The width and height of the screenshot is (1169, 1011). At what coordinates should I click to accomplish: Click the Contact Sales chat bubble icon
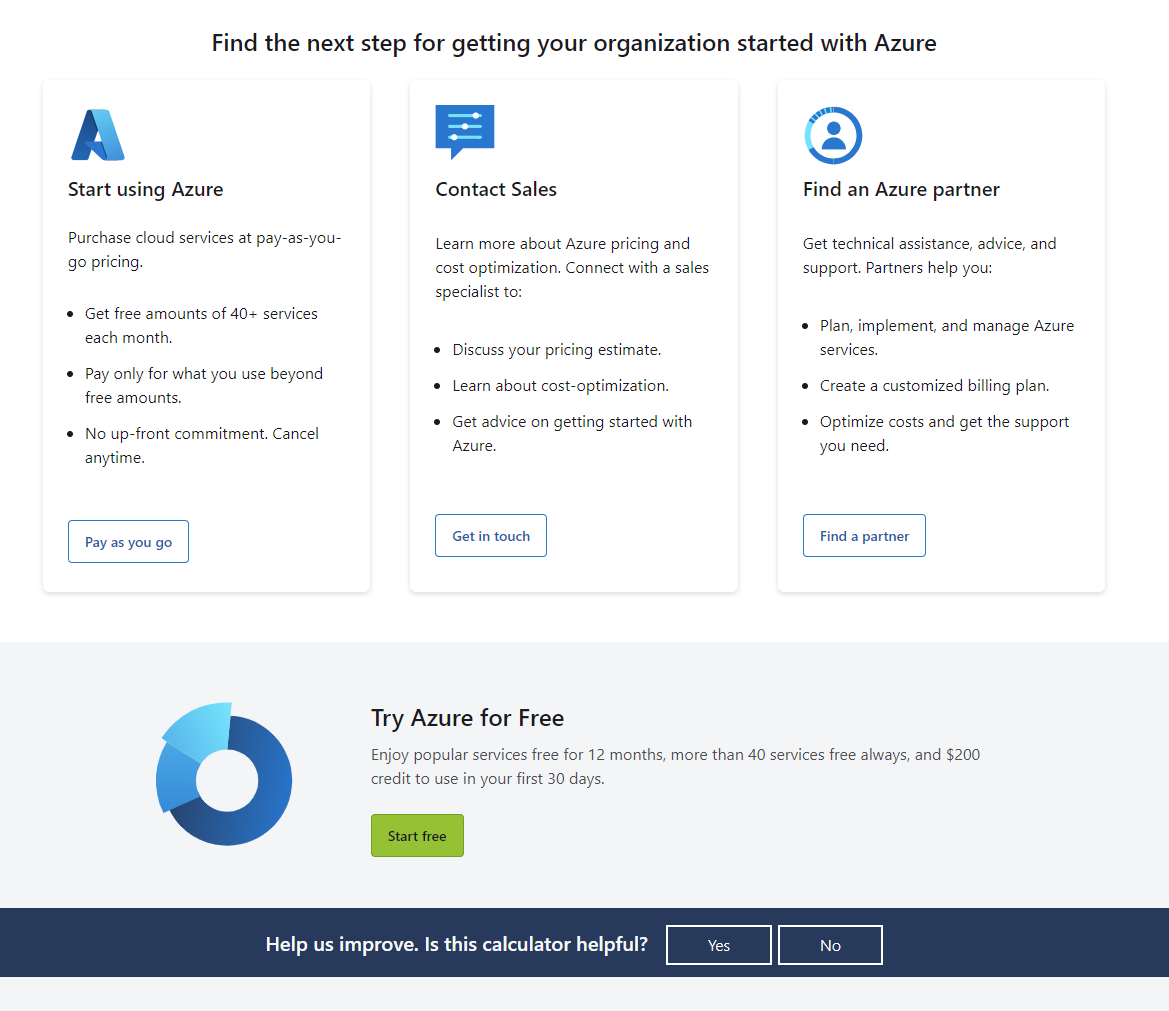pos(464,130)
